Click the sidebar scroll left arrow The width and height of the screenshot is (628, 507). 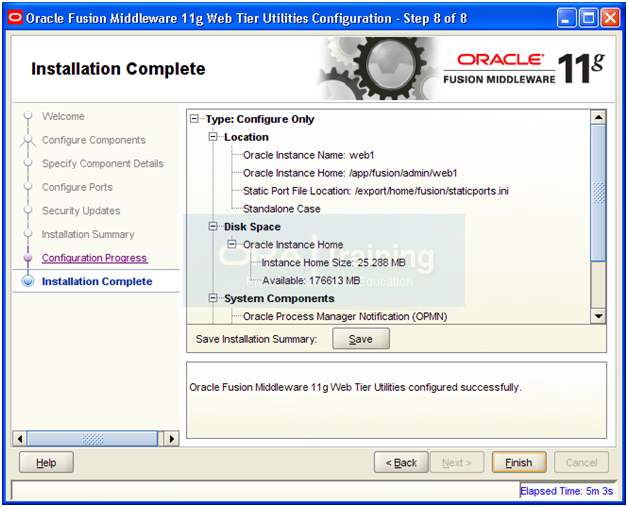20,439
